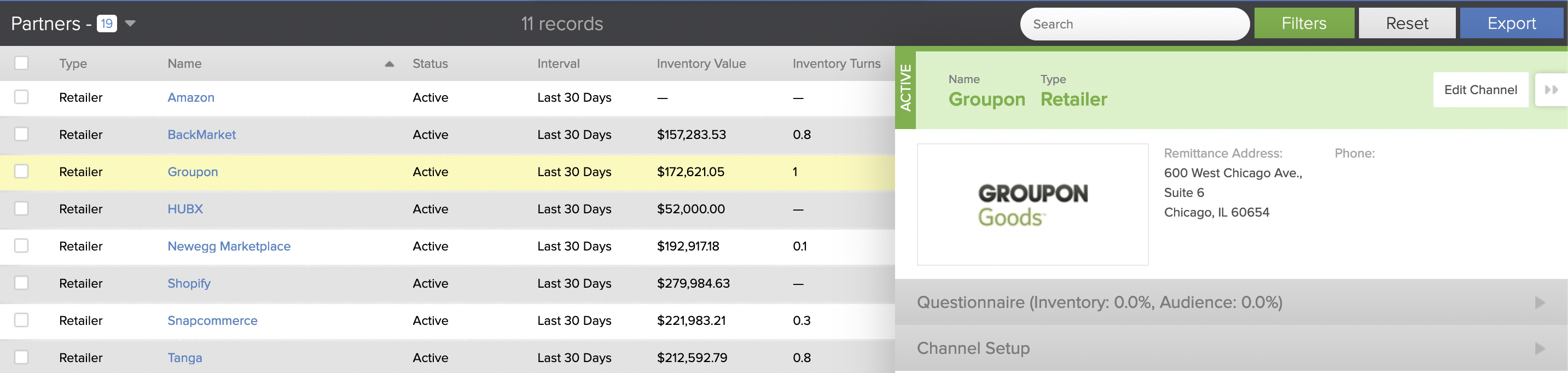Viewport: 1568px width, 373px height.
Task: Click the Groupon Goods logo thumbnail
Action: tap(1032, 205)
